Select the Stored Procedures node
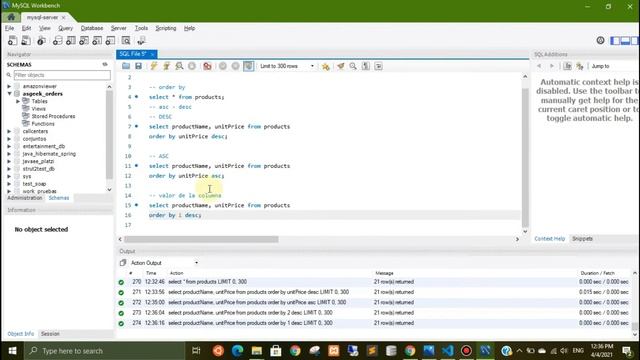The height and width of the screenshot is (360, 640). (x=53, y=116)
